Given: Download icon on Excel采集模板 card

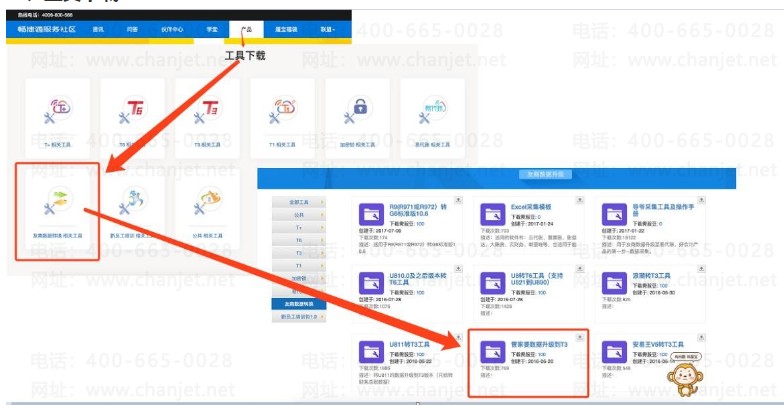Looking at the screenshot, I should pos(579,200).
